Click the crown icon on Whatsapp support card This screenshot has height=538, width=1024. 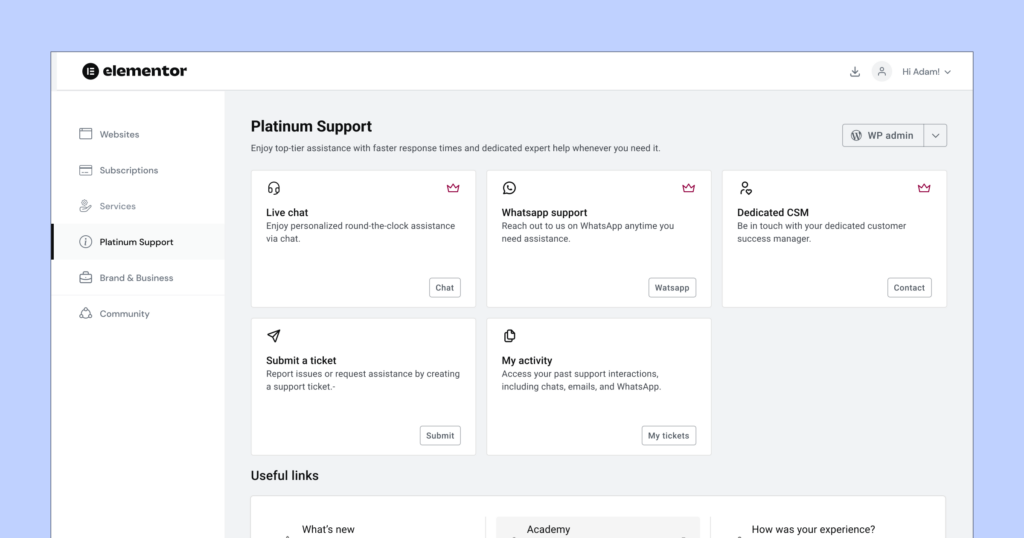click(688, 188)
